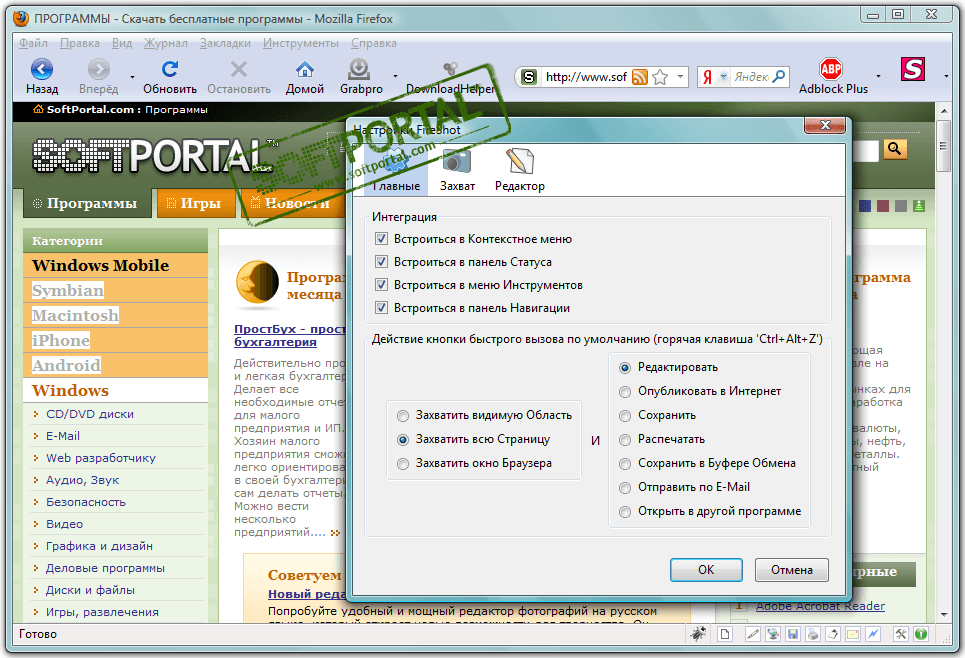This screenshot has width=965, height=658.
Task: Open the Программы site tab
Action: point(87,203)
